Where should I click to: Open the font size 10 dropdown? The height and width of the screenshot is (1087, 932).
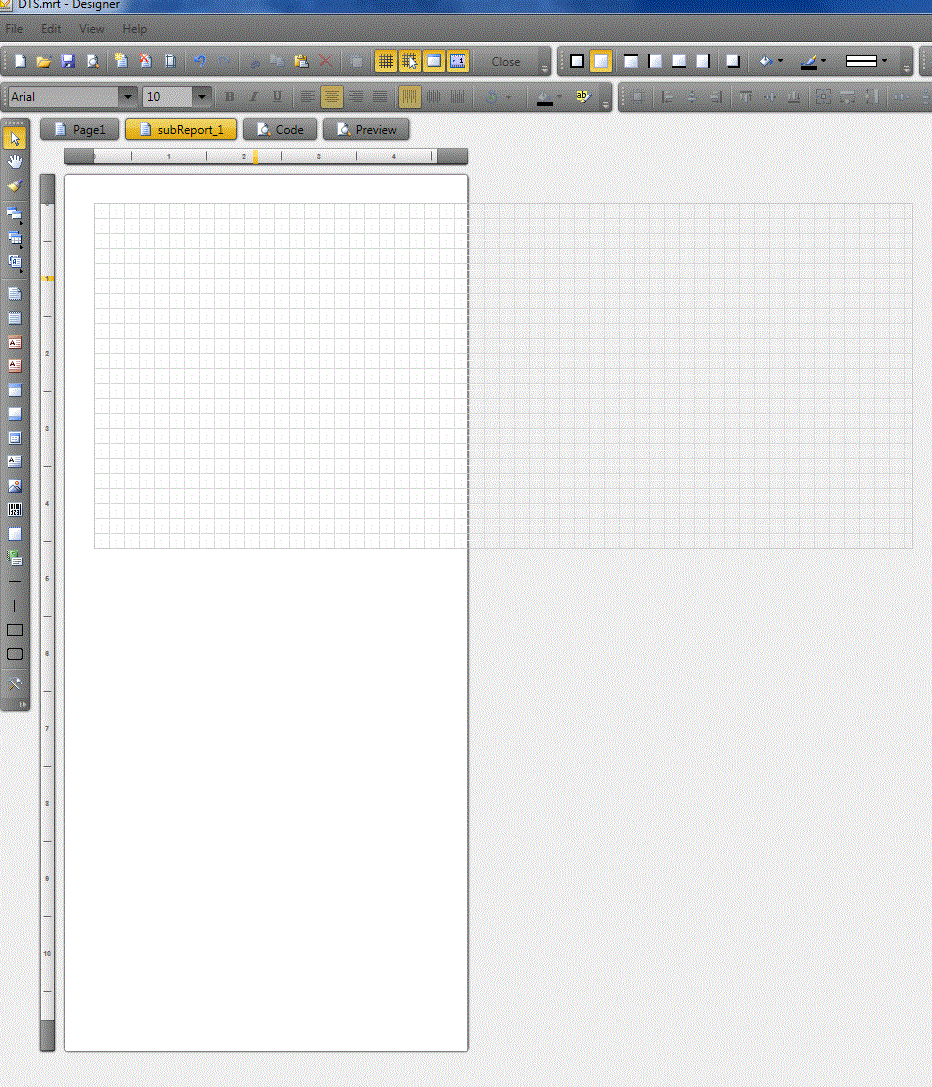[x=202, y=96]
